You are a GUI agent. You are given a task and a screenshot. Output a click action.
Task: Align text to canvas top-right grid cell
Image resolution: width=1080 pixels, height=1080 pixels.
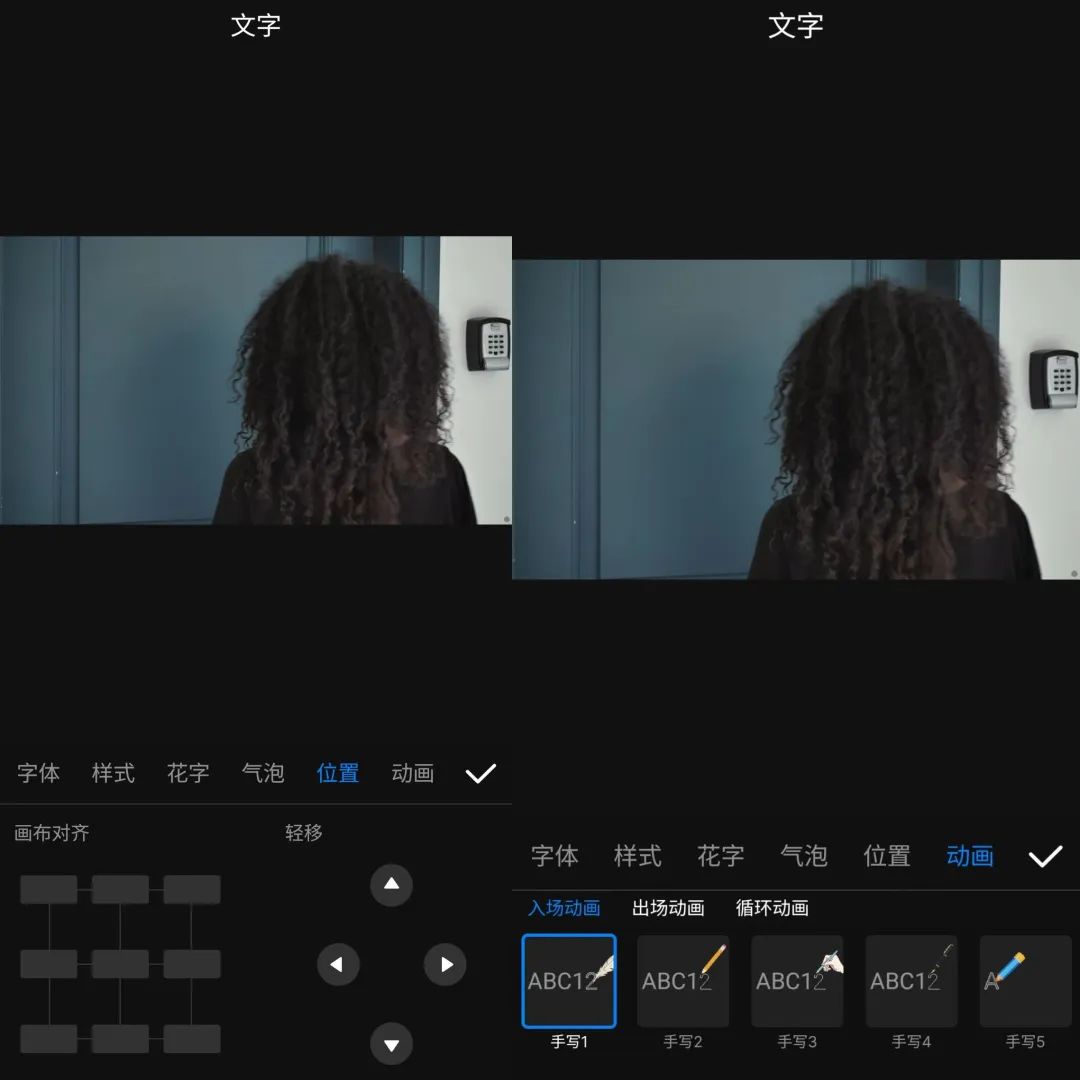(192, 889)
